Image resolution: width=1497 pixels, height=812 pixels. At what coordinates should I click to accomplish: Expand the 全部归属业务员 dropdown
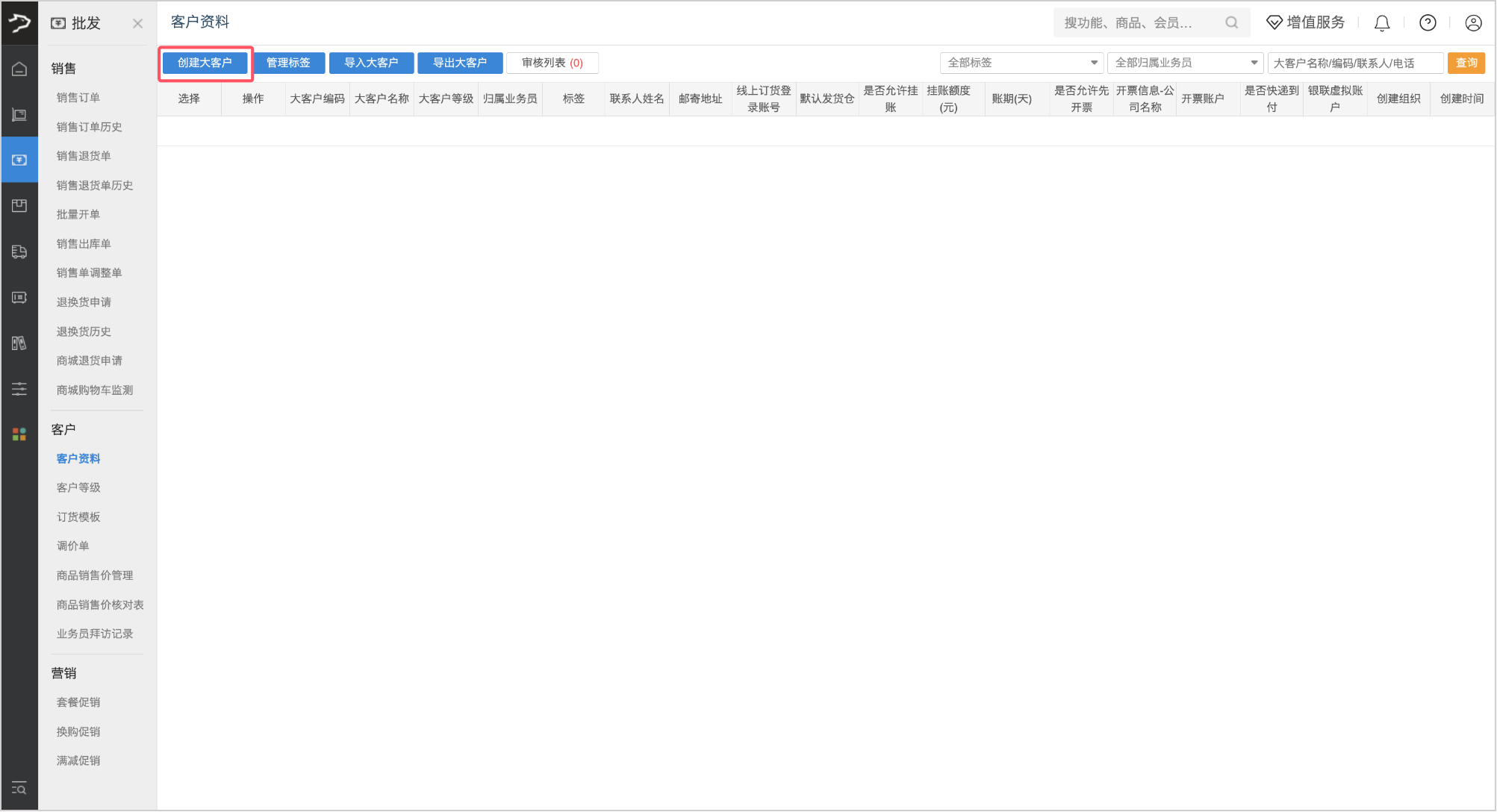coord(1185,63)
